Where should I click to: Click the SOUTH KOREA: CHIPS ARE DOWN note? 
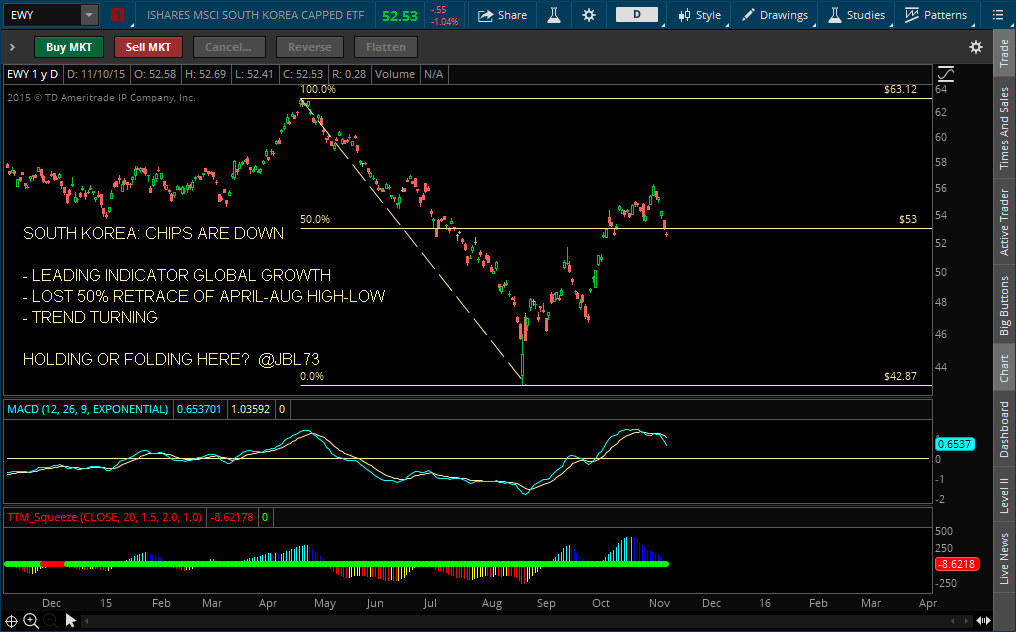[x=154, y=233]
